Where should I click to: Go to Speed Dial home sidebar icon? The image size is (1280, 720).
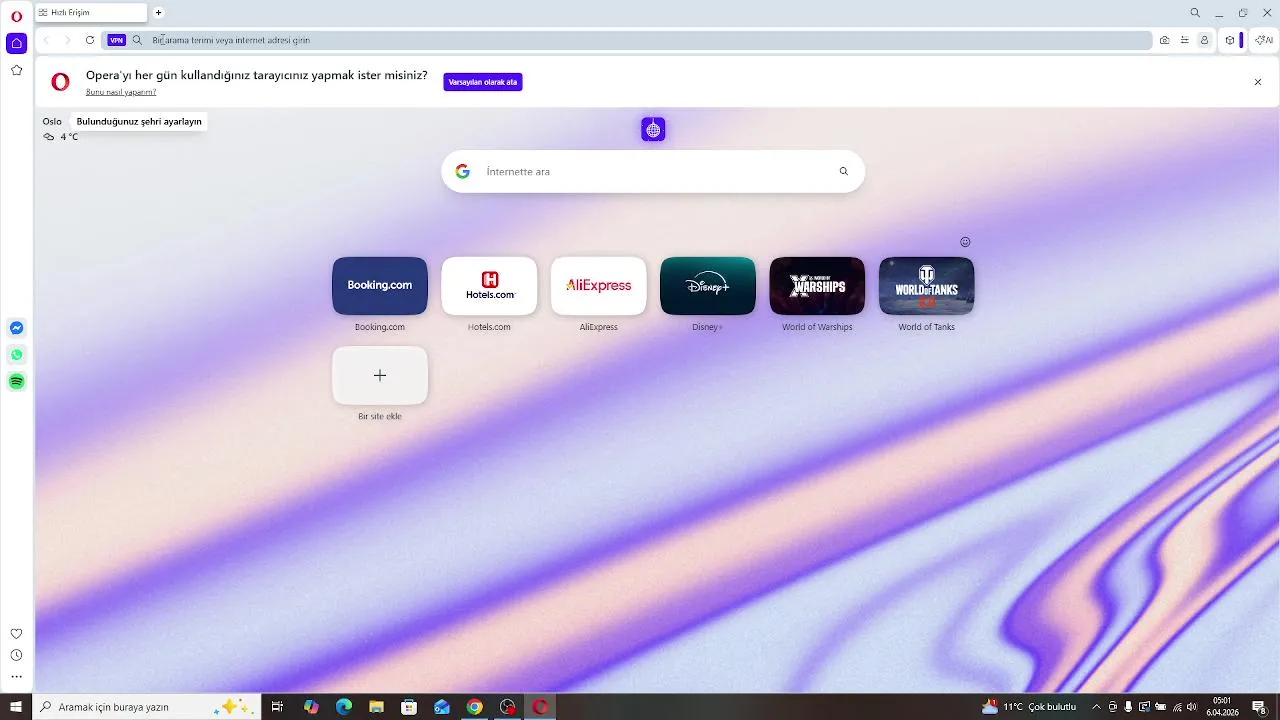tap(16, 43)
